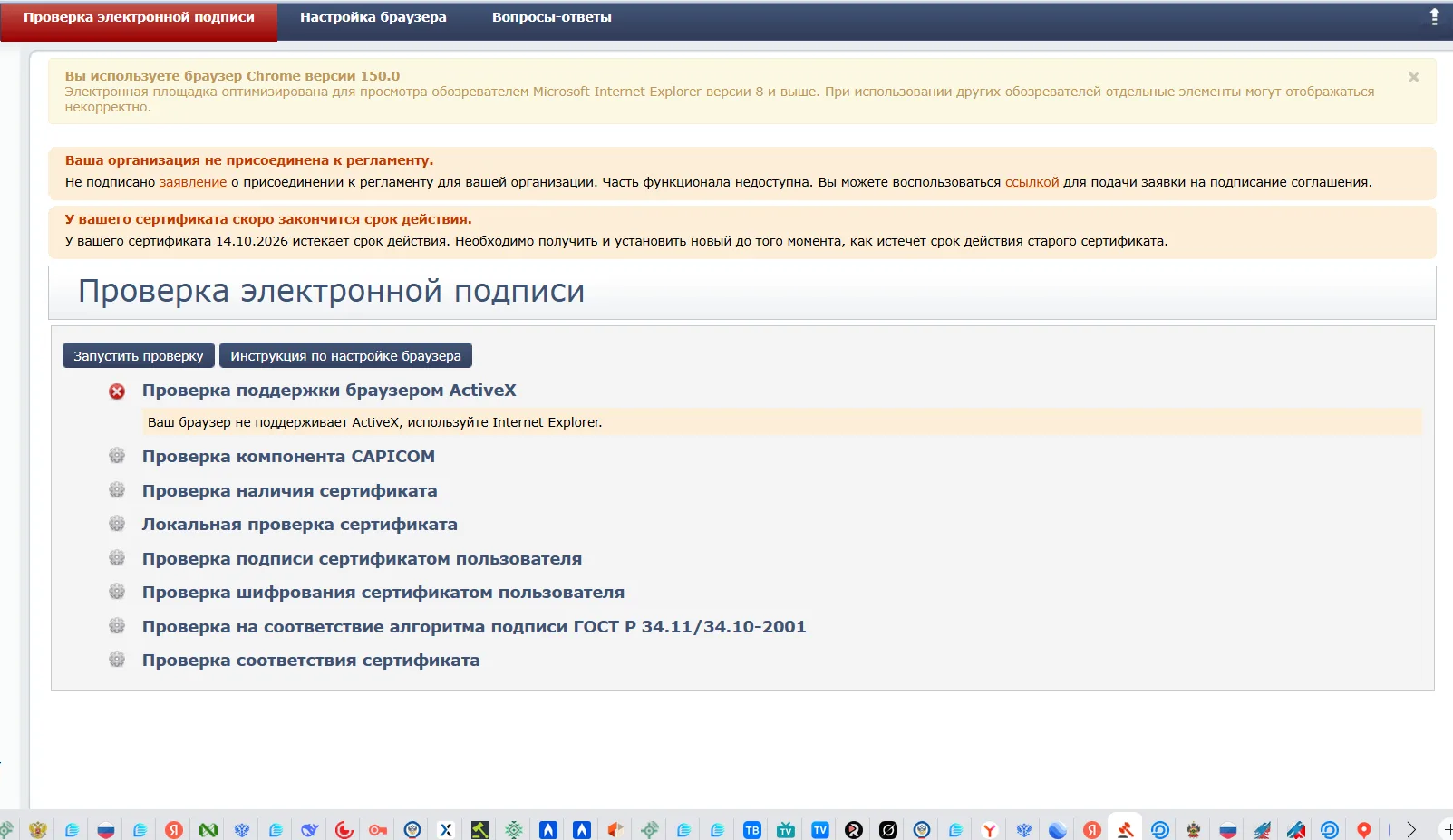This screenshot has width=1453, height=840.
Task: Open the green auction hammer icon tab
Action: tap(480, 830)
